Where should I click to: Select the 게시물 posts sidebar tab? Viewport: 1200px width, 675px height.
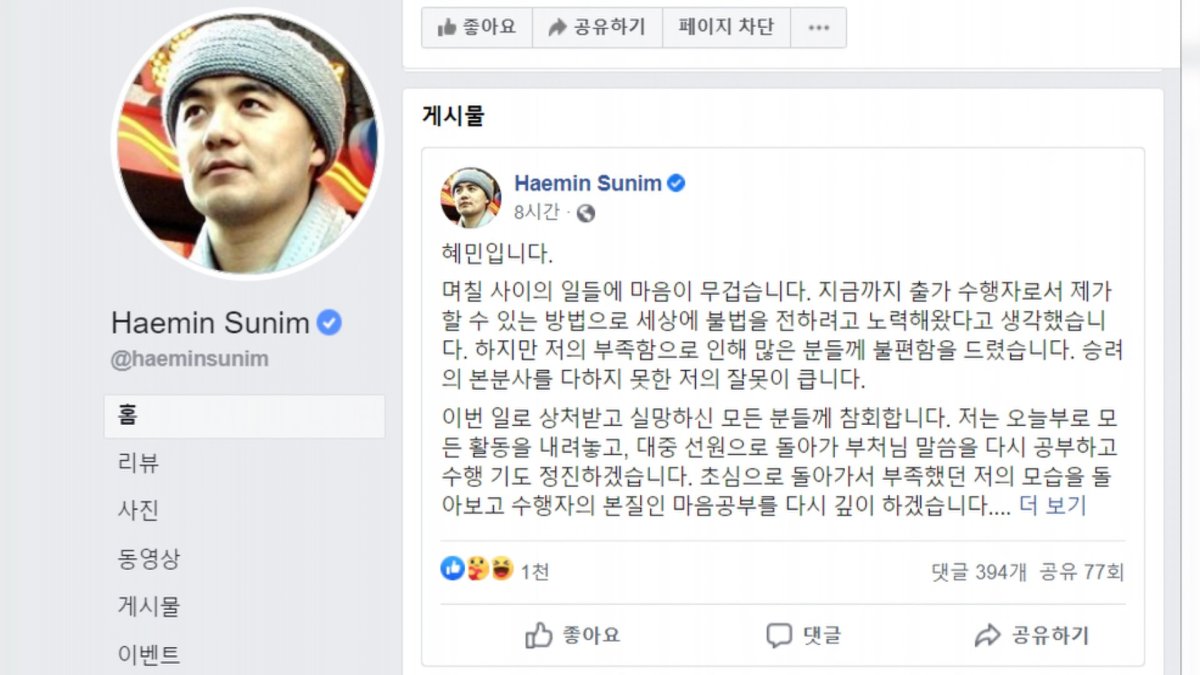pos(149,606)
